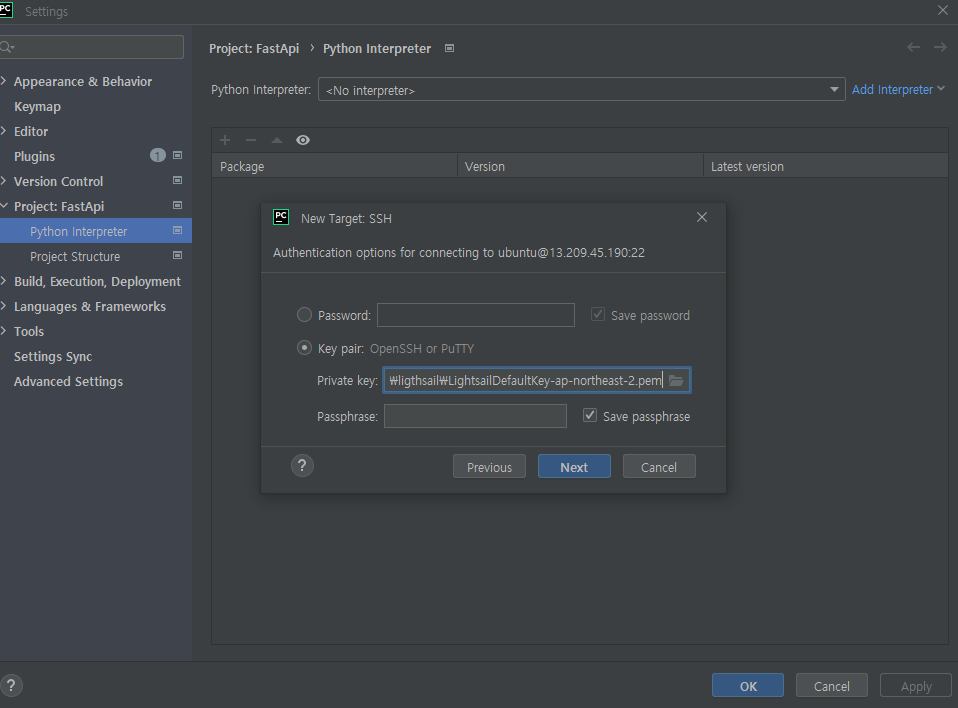
Task: Click the Version column header
Action: 580,166
